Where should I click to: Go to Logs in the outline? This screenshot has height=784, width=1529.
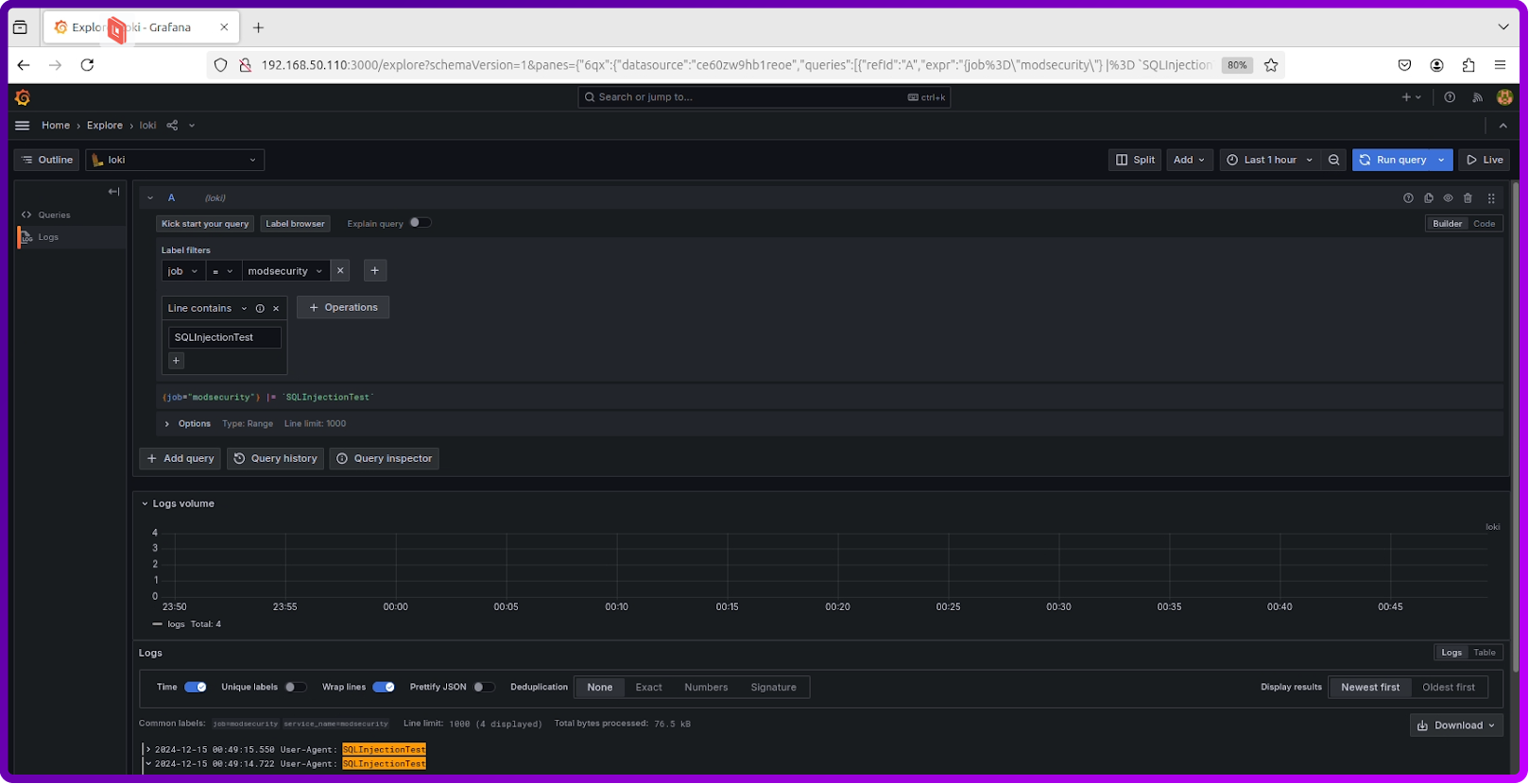48,237
